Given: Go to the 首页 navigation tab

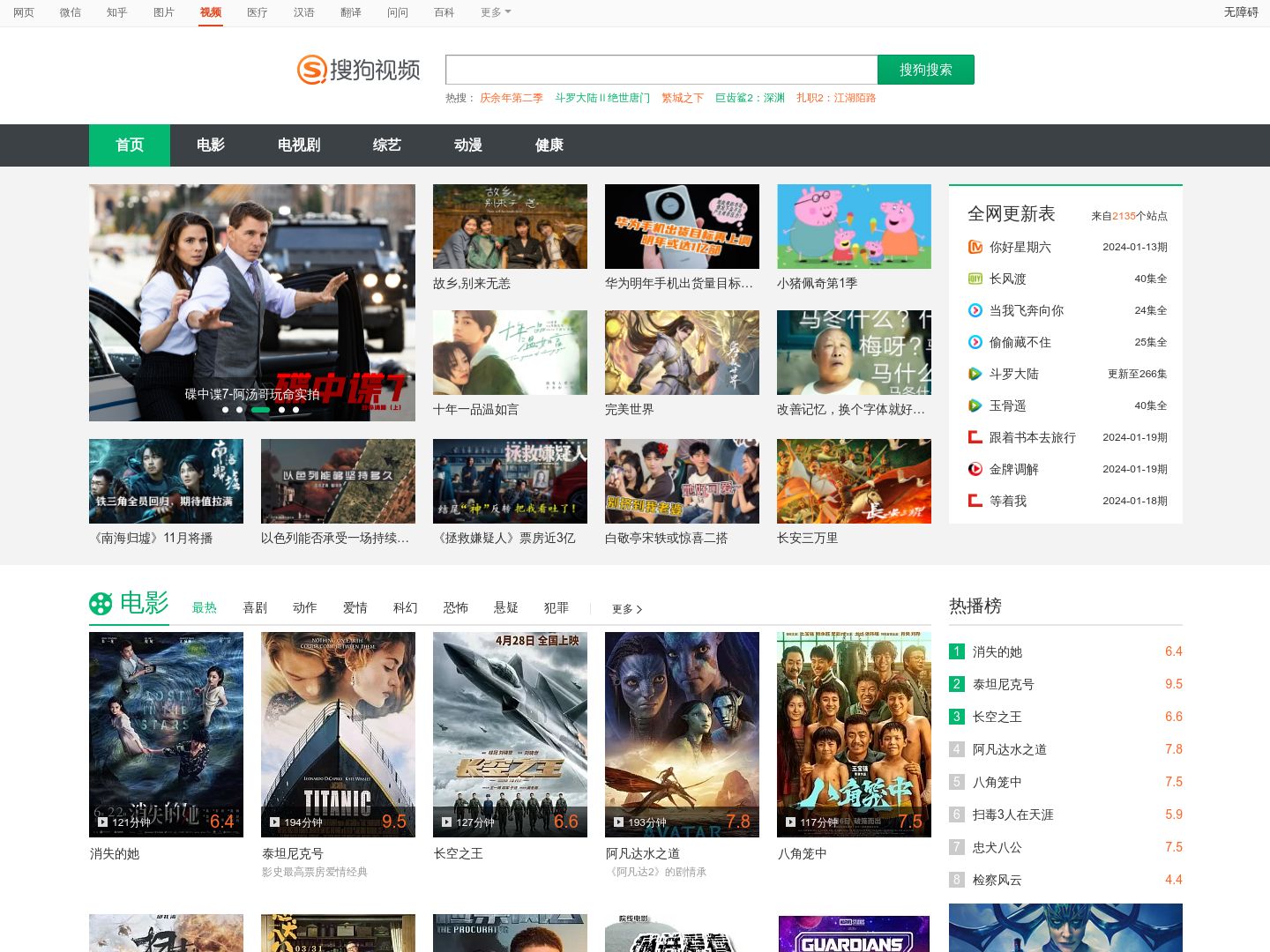Looking at the screenshot, I should point(130,145).
